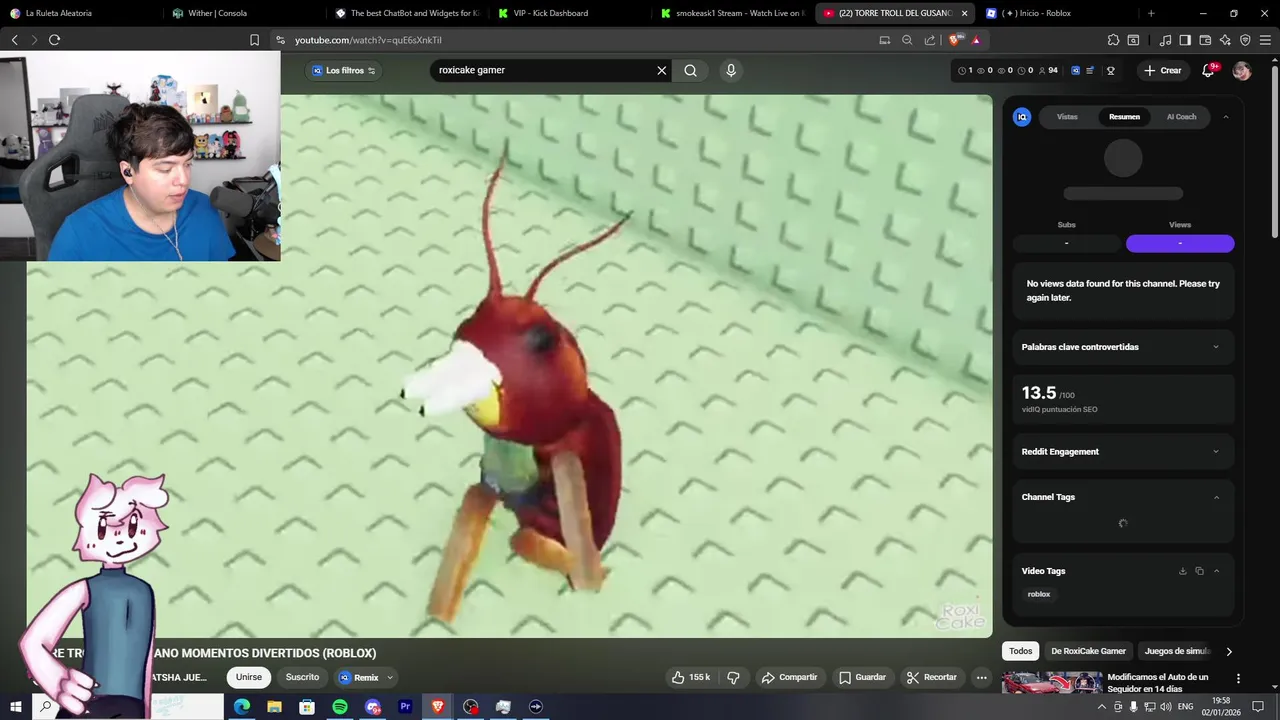This screenshot has height=720, width=1280.
Task: Click the roblox video tag
Action: point(1039,594)
